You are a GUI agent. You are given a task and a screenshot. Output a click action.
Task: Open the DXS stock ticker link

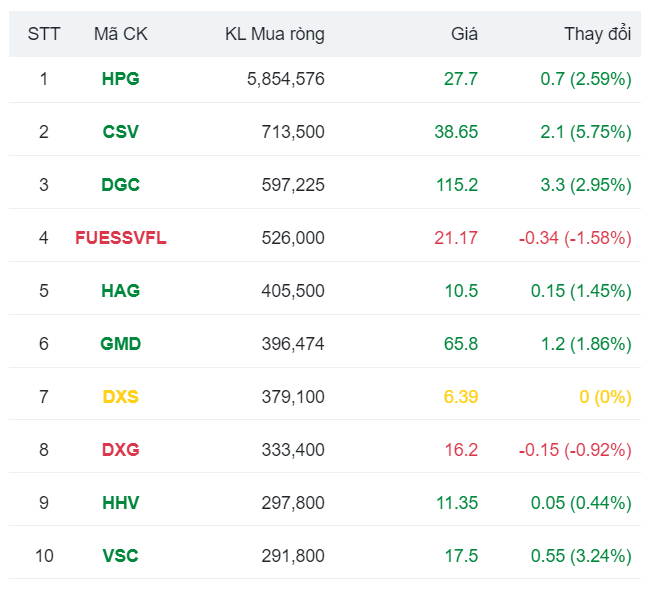tap(120, 396)
